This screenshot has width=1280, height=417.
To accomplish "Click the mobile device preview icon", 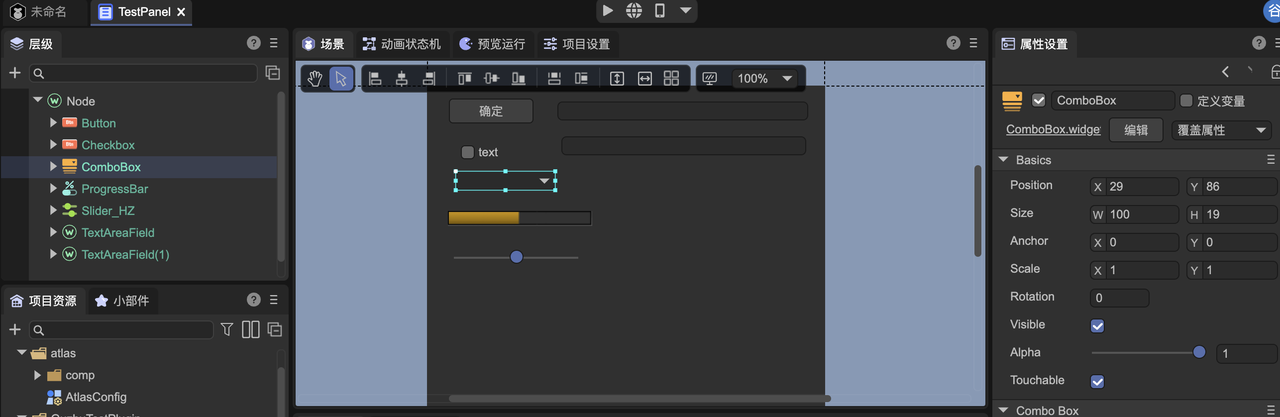I will coord(660,11).
